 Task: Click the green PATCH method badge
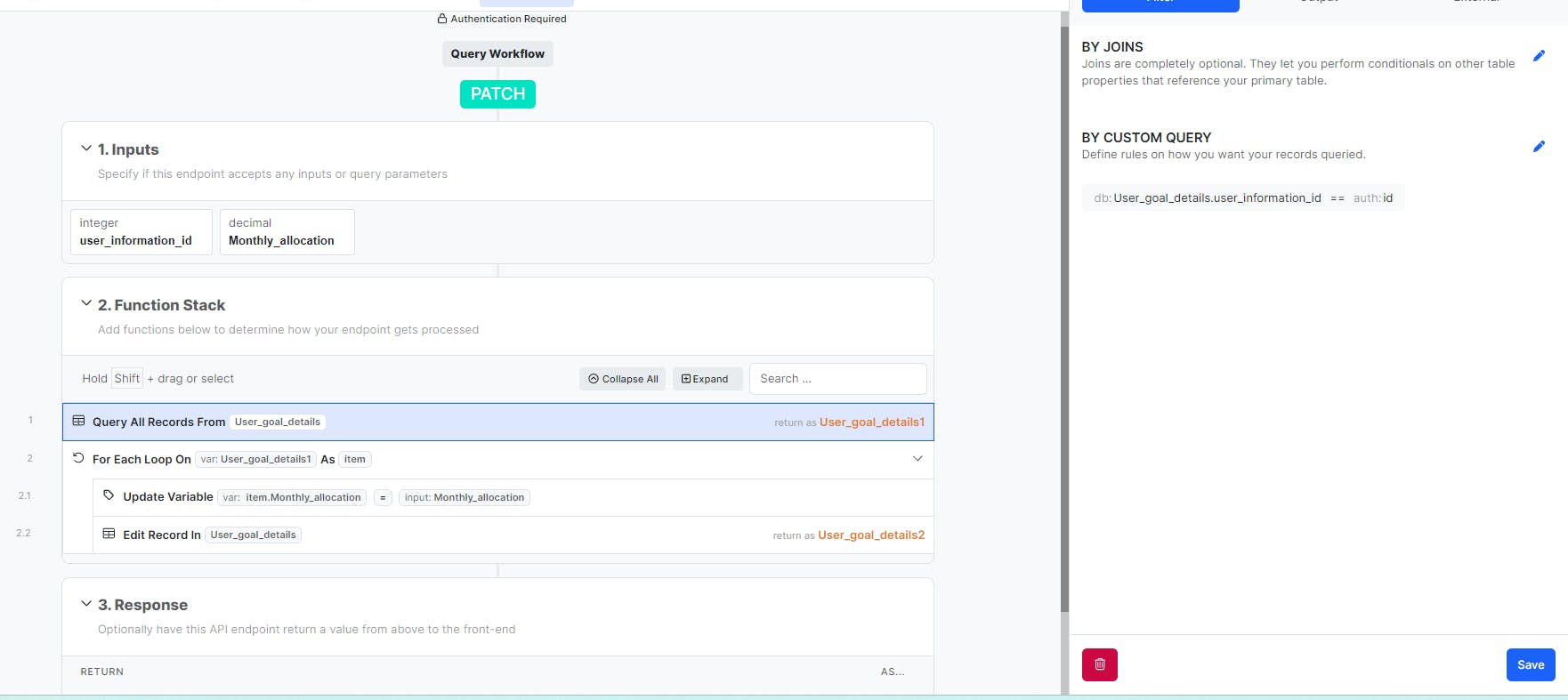pyautogui.click(x=497, y=94)
